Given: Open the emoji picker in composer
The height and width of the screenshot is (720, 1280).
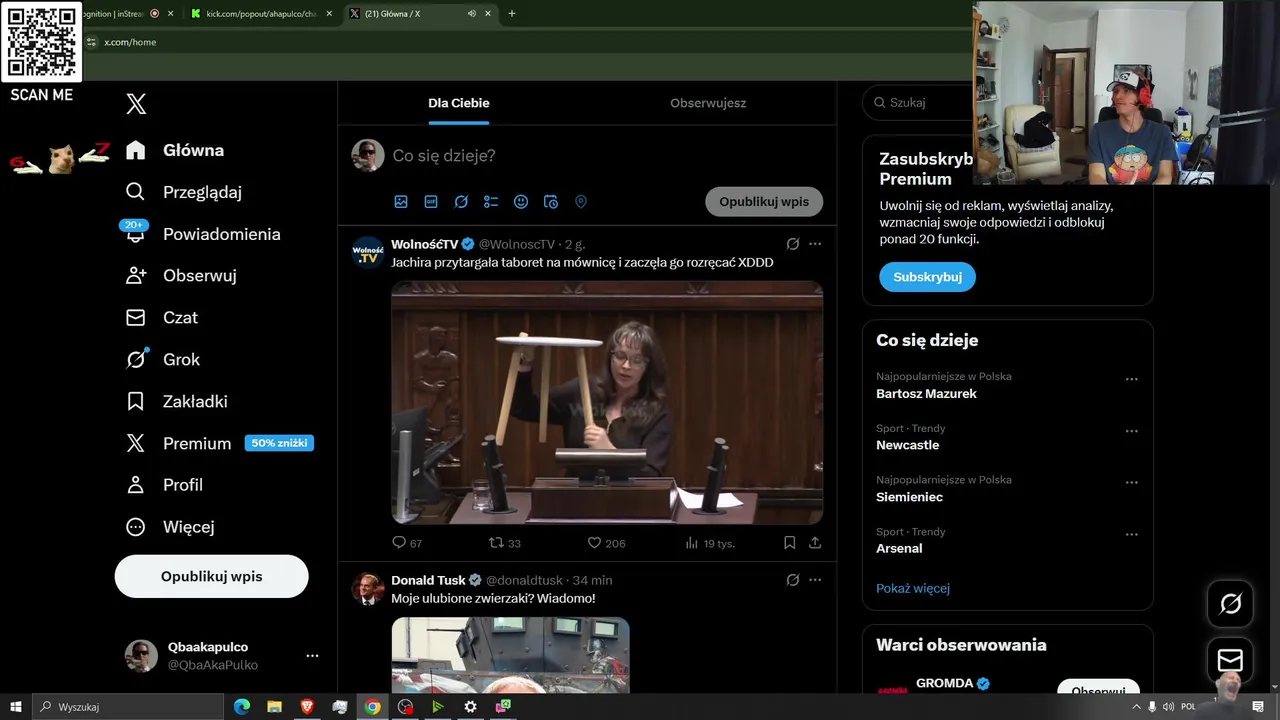Looking at the screenshot, I should point(521,202).
